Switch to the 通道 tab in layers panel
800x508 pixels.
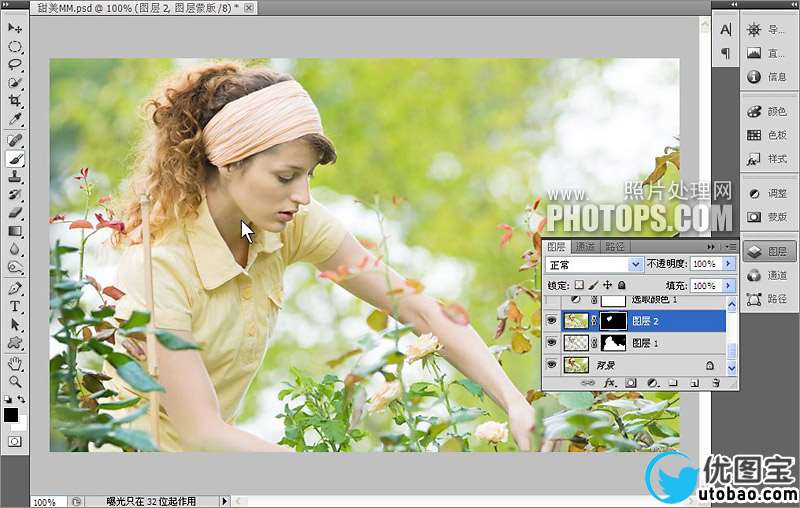[586, 247]
